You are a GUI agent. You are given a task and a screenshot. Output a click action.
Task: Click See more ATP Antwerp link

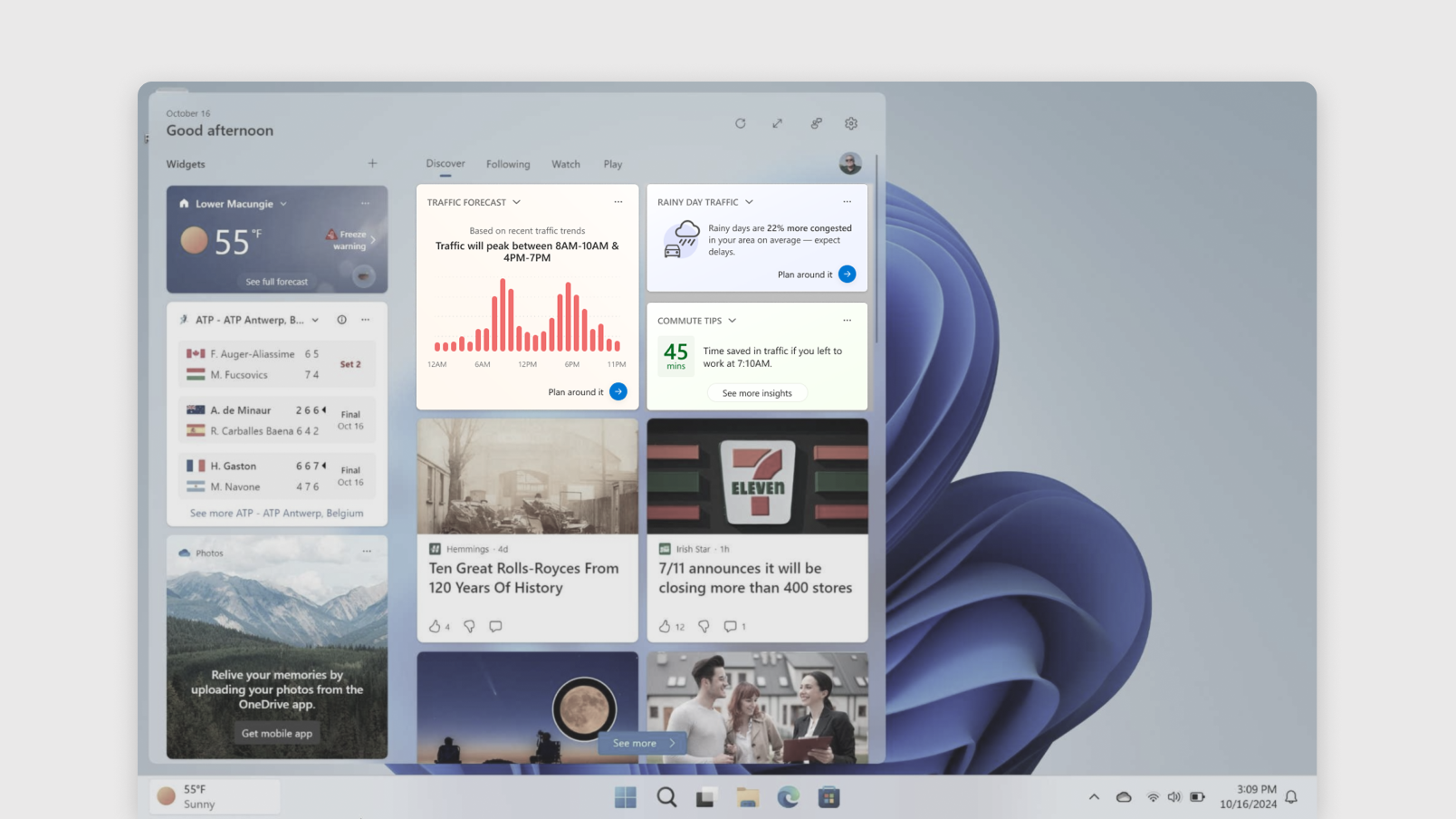click(276, 513)
